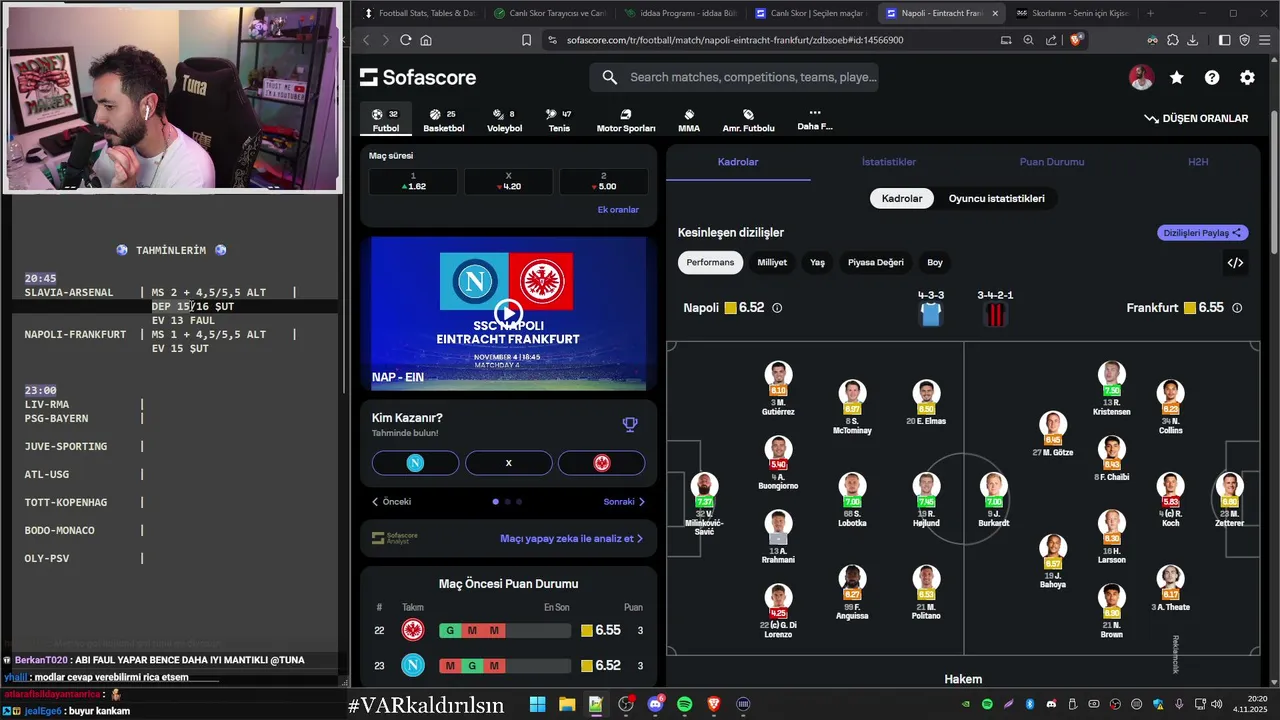Select odds X at 4.20
This screenshot has height=720, width=1280.
[508, 181]
